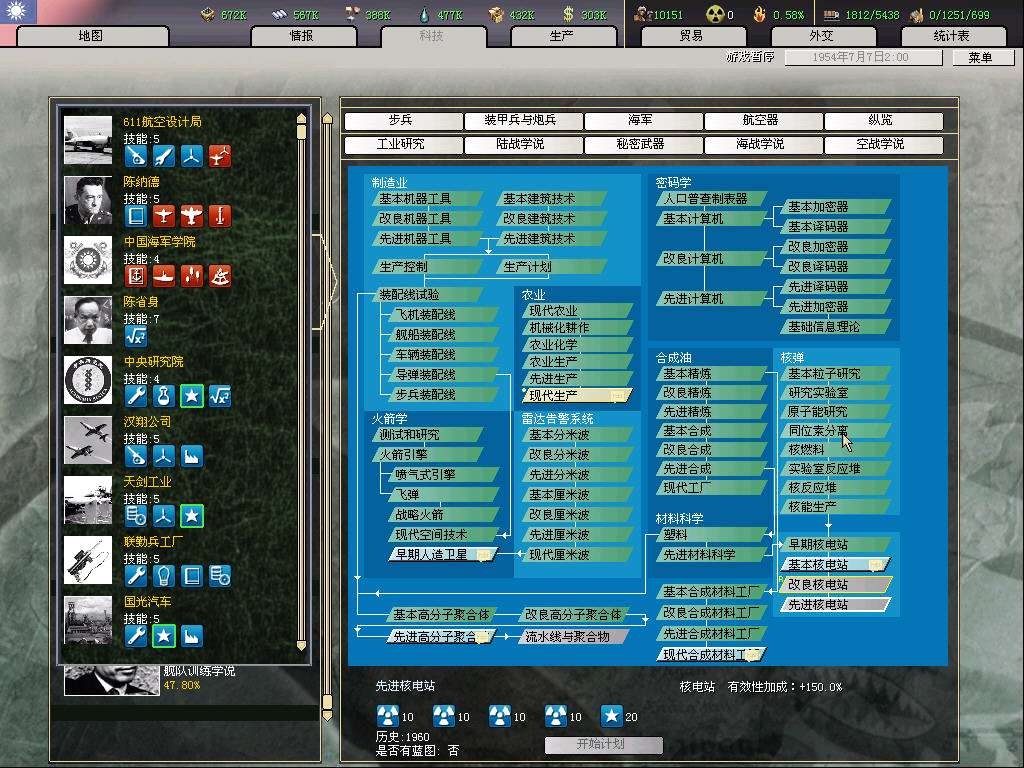Click the radiation nuke icon in top bar
This screenshot has width=1024, height=768.
[715, 14]
